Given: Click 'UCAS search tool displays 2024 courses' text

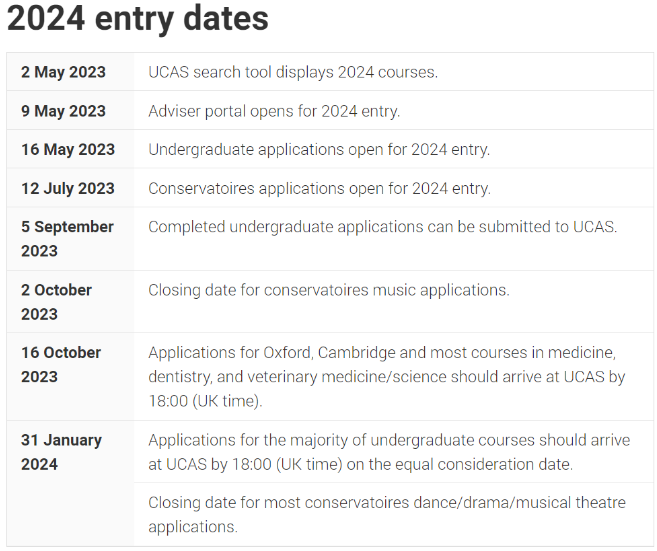Looking at the screenshot, I should (293, 72).
